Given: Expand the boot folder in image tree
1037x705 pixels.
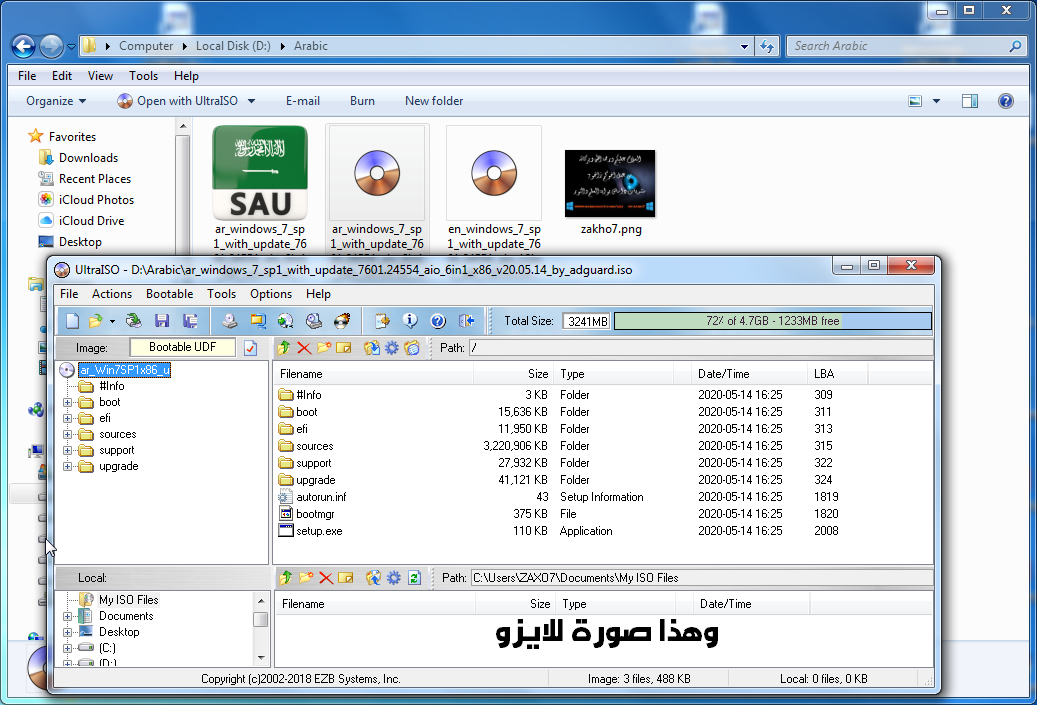Looking at the screenshot, I should click(x=67, y=402).
